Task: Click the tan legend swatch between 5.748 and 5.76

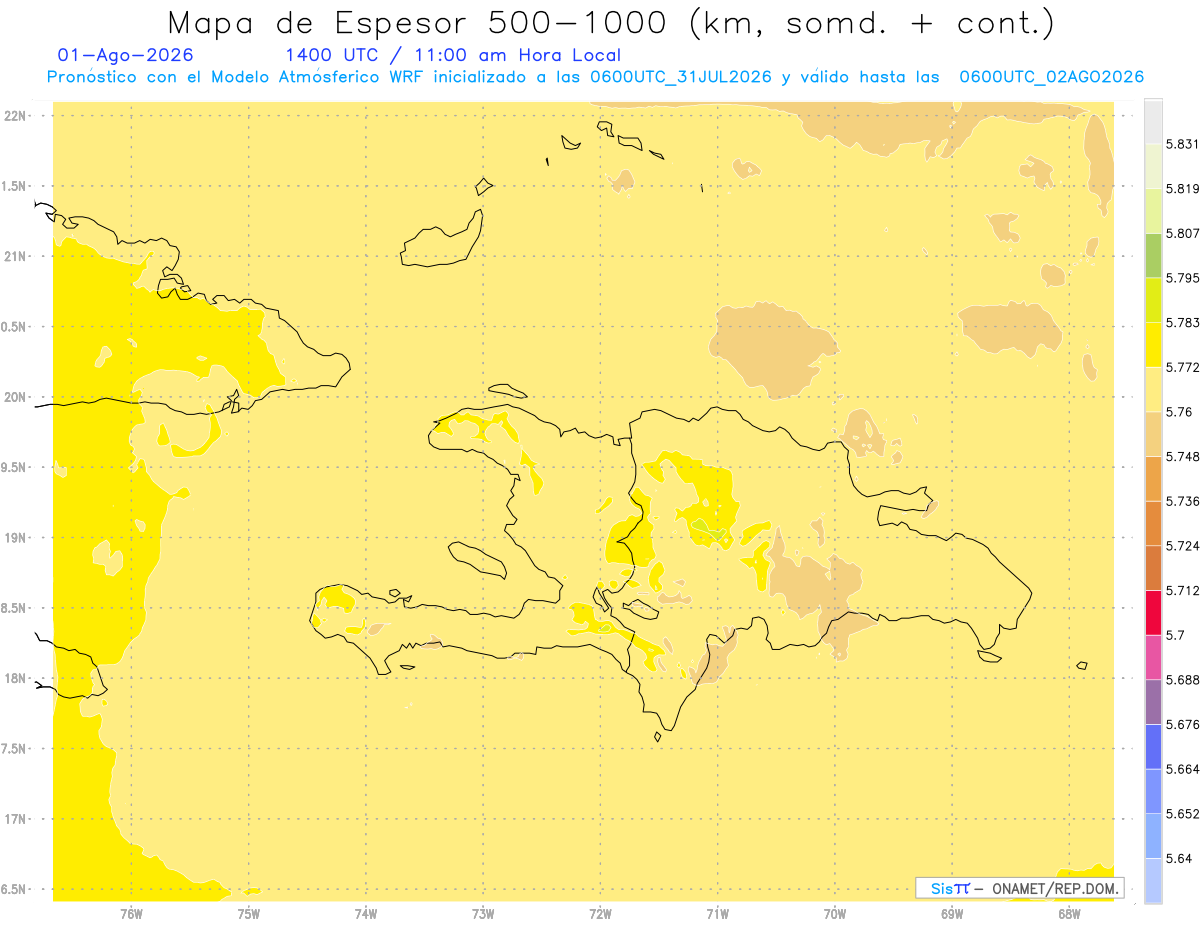Action: (1154, 434)
